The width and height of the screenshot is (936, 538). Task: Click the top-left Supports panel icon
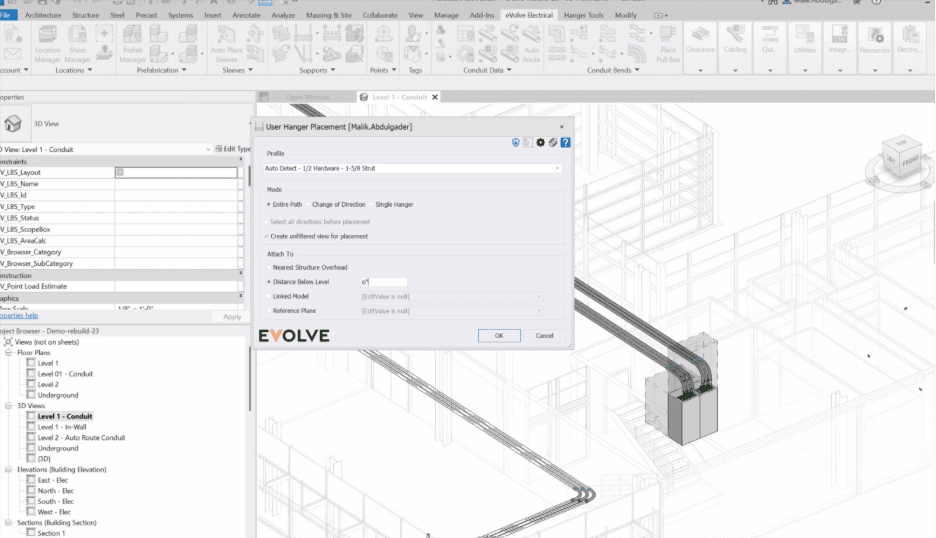[x=281, y=34]
